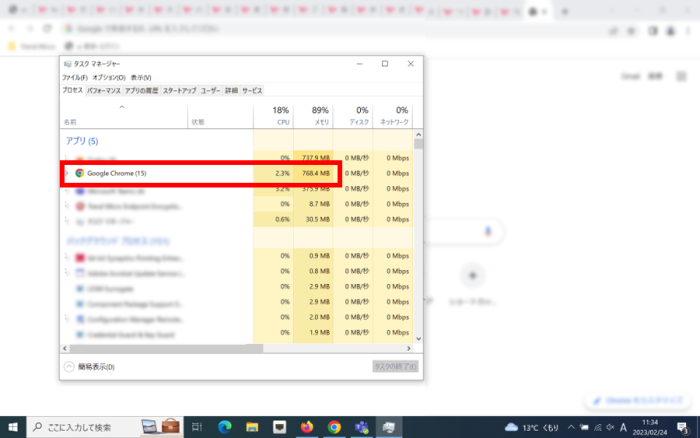This screenshot has height=438, width=700.
Task: Click the add shortcut plus icon
Action: pyautogui.click(x=472, y=275)
